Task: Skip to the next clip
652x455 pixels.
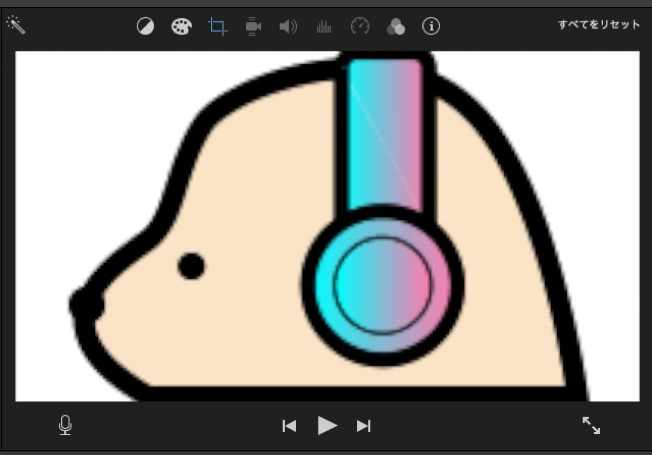Action: point(363,426)
